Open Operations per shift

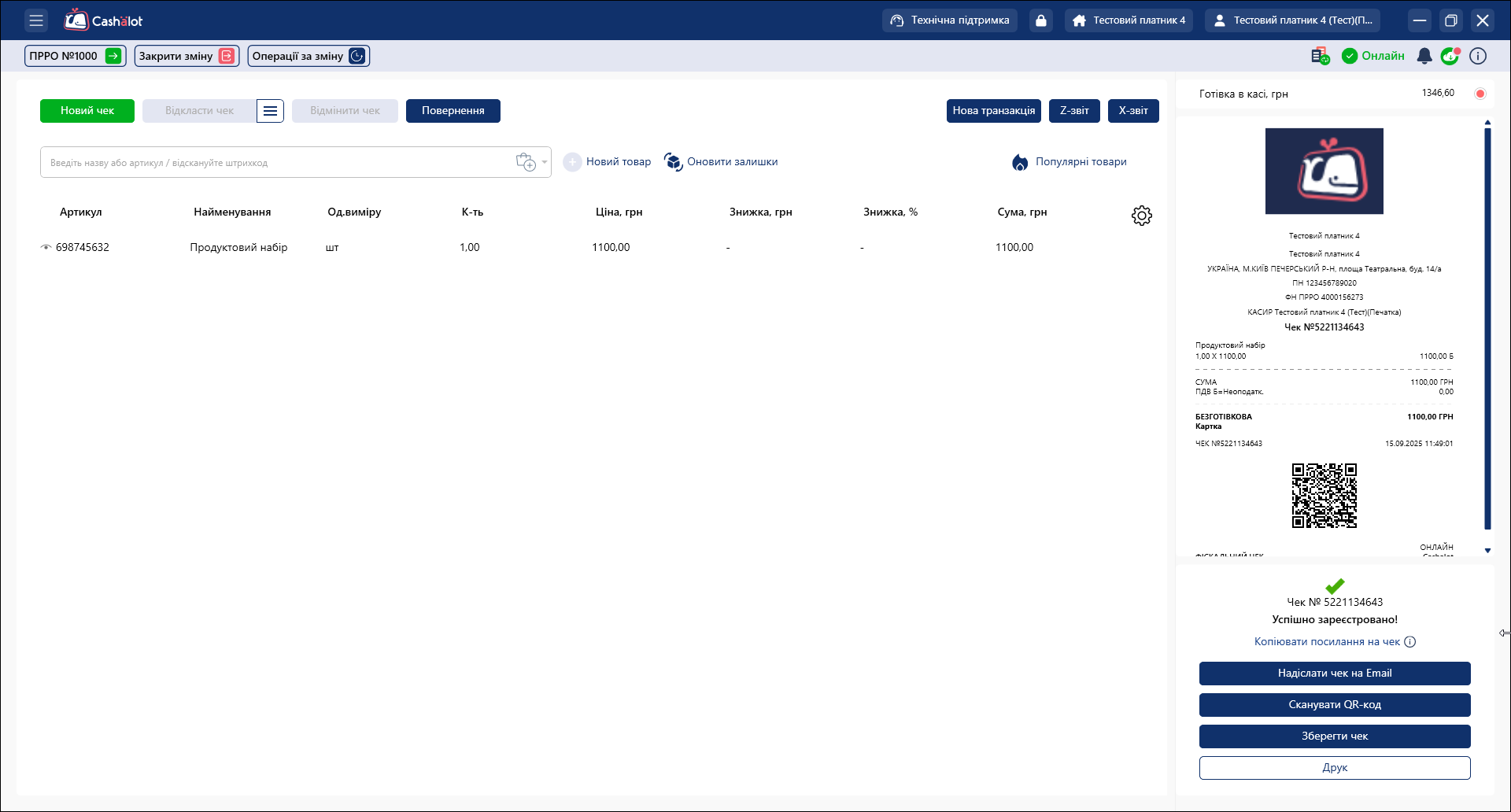tap(308, 56)
